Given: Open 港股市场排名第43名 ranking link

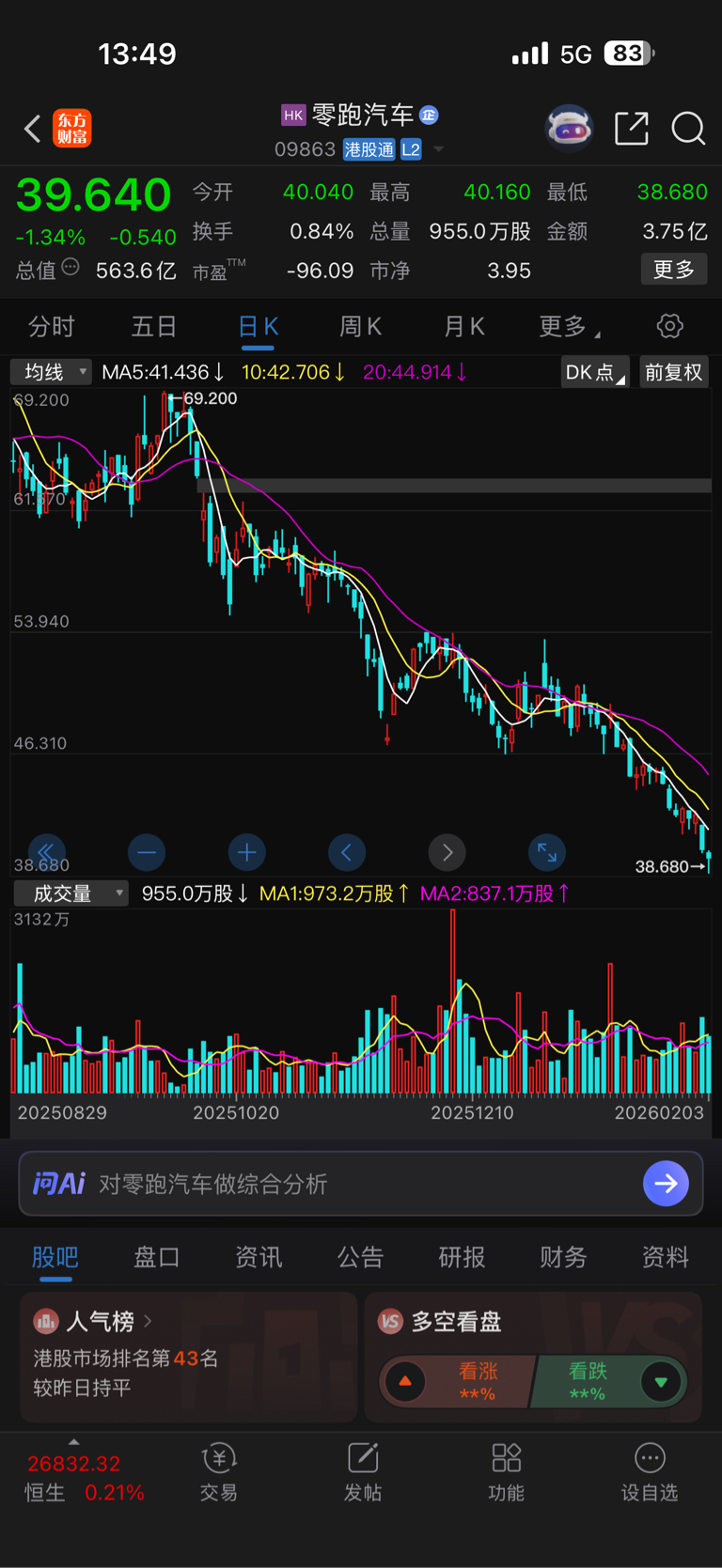Looking at the screenshot, I should (126, 1358).
